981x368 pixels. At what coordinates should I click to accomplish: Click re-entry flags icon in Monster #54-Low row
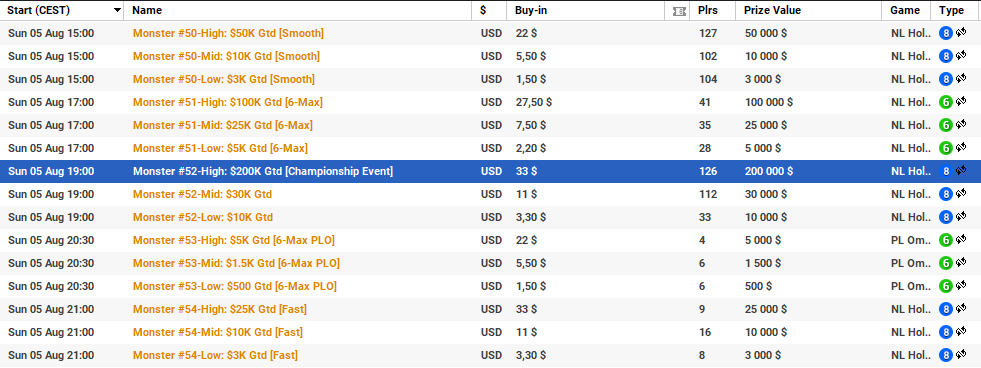pos(961,354)
